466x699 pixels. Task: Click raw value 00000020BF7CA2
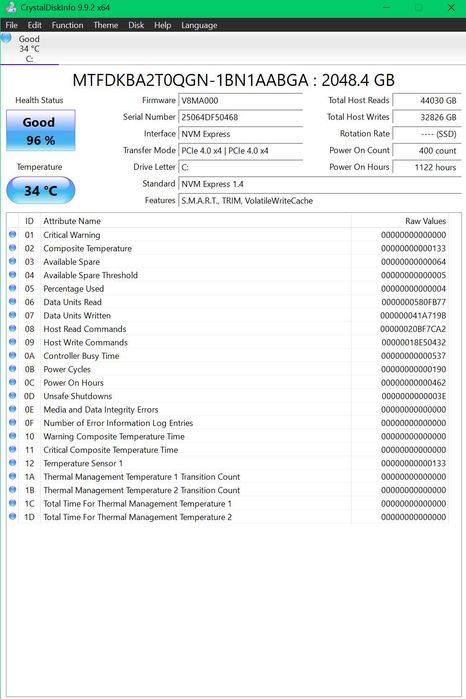(x=413, y=329)
